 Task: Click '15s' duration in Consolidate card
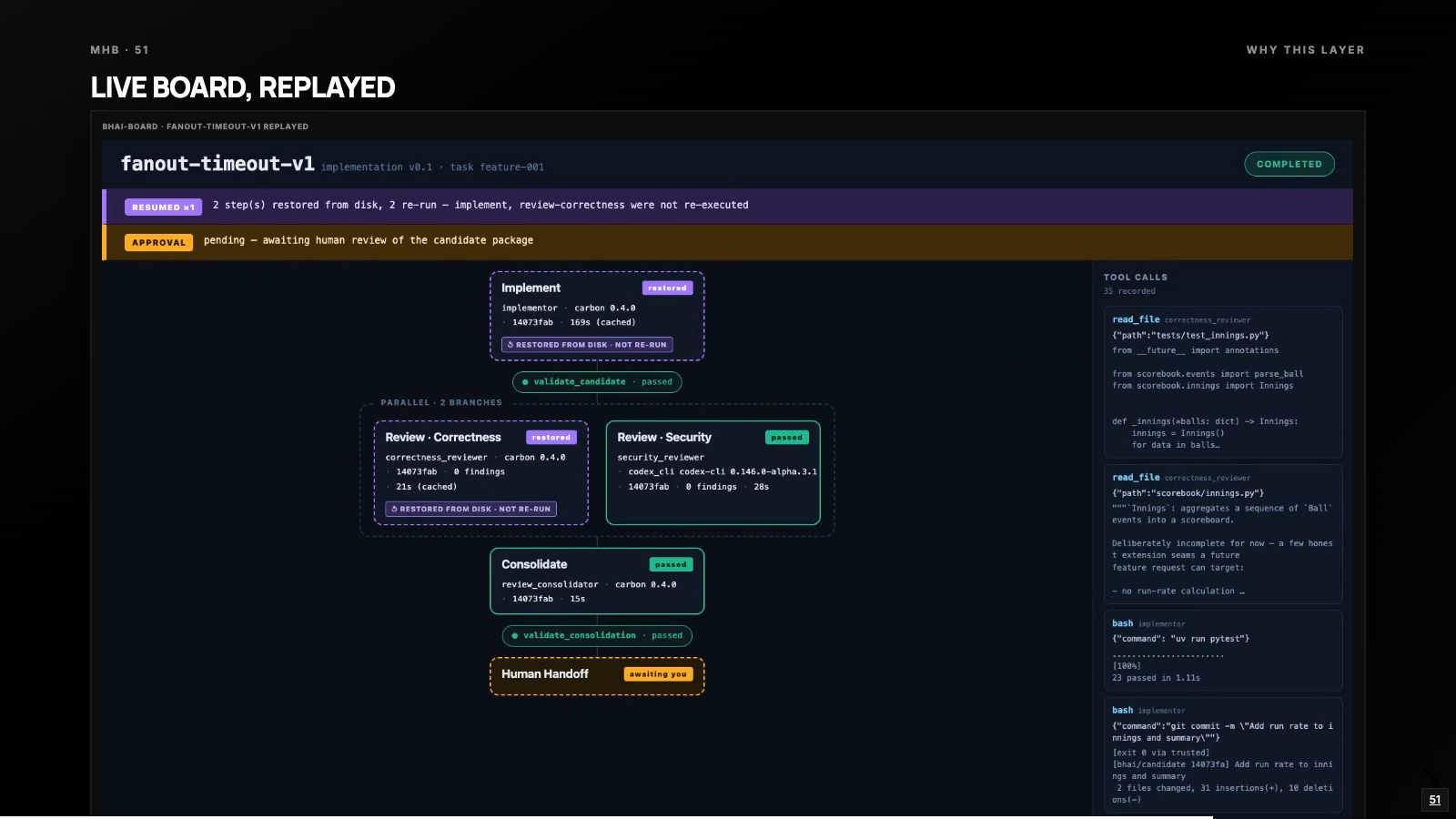pyautogui.click(x=578, y=600)
